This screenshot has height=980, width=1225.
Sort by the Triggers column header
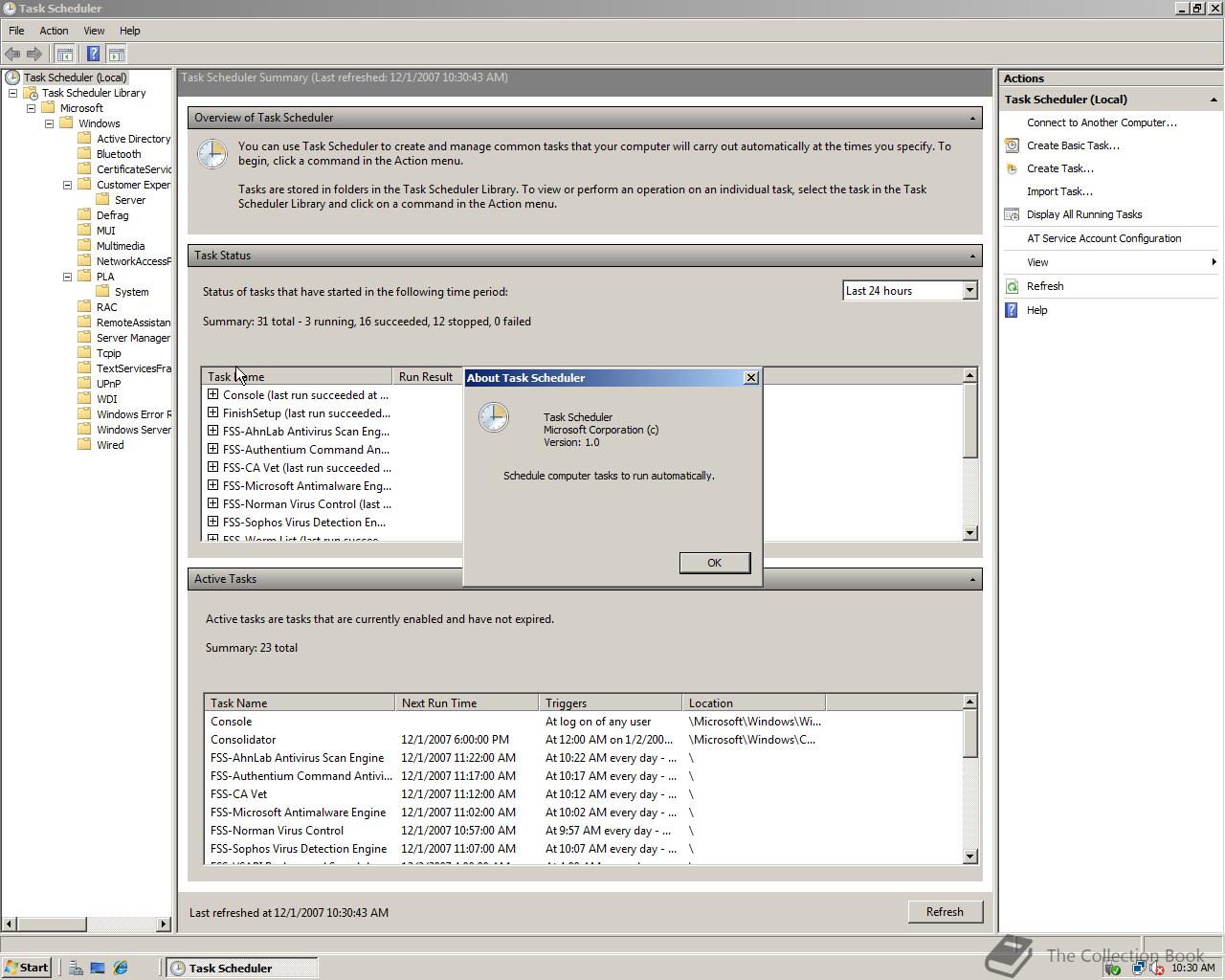pos(611,702)
